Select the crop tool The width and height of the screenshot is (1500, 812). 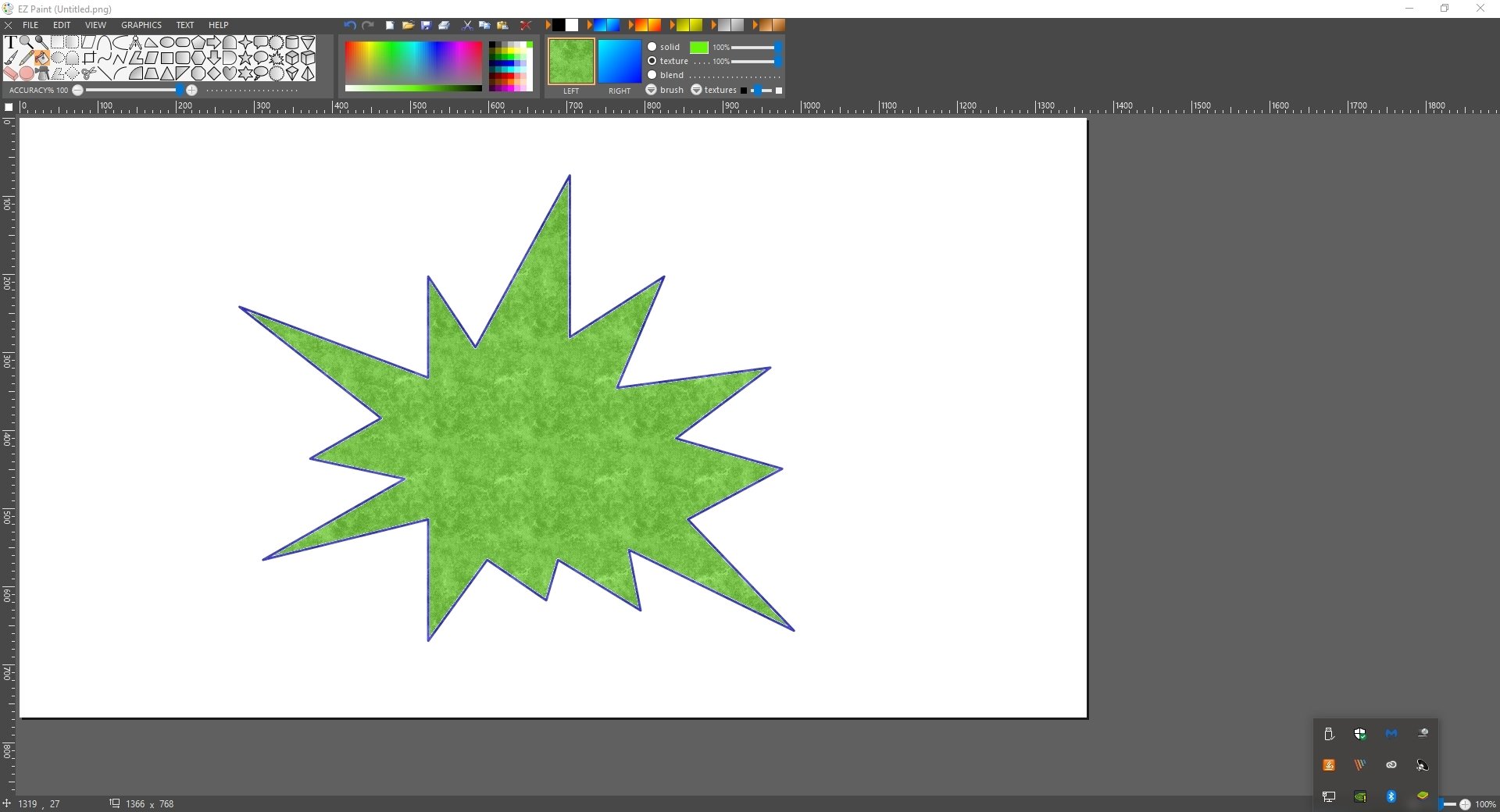click(88, 58)
